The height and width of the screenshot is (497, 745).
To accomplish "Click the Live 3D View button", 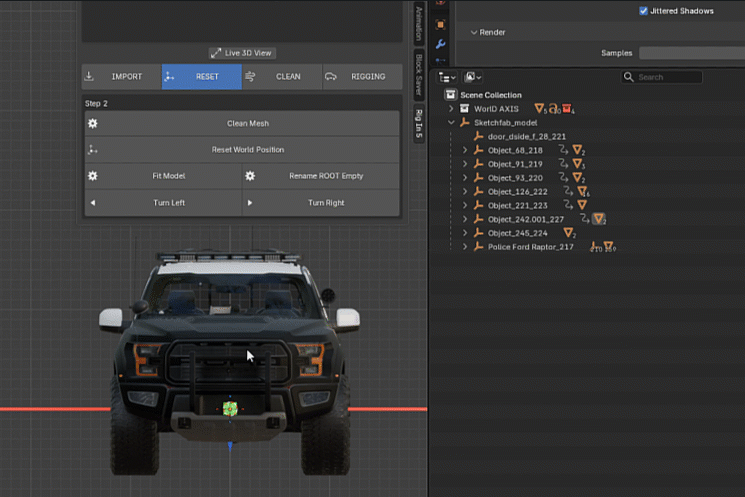I will 242,53.
